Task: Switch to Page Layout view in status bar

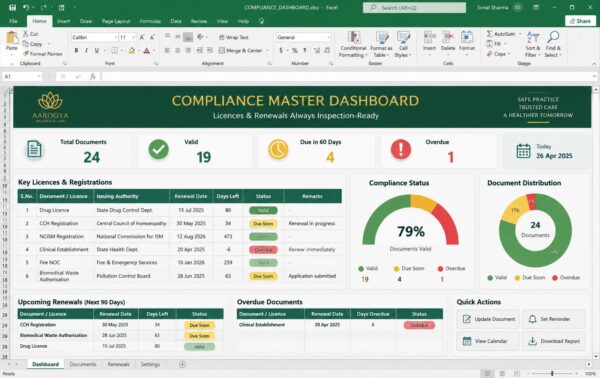Action: tap(502, 373)
